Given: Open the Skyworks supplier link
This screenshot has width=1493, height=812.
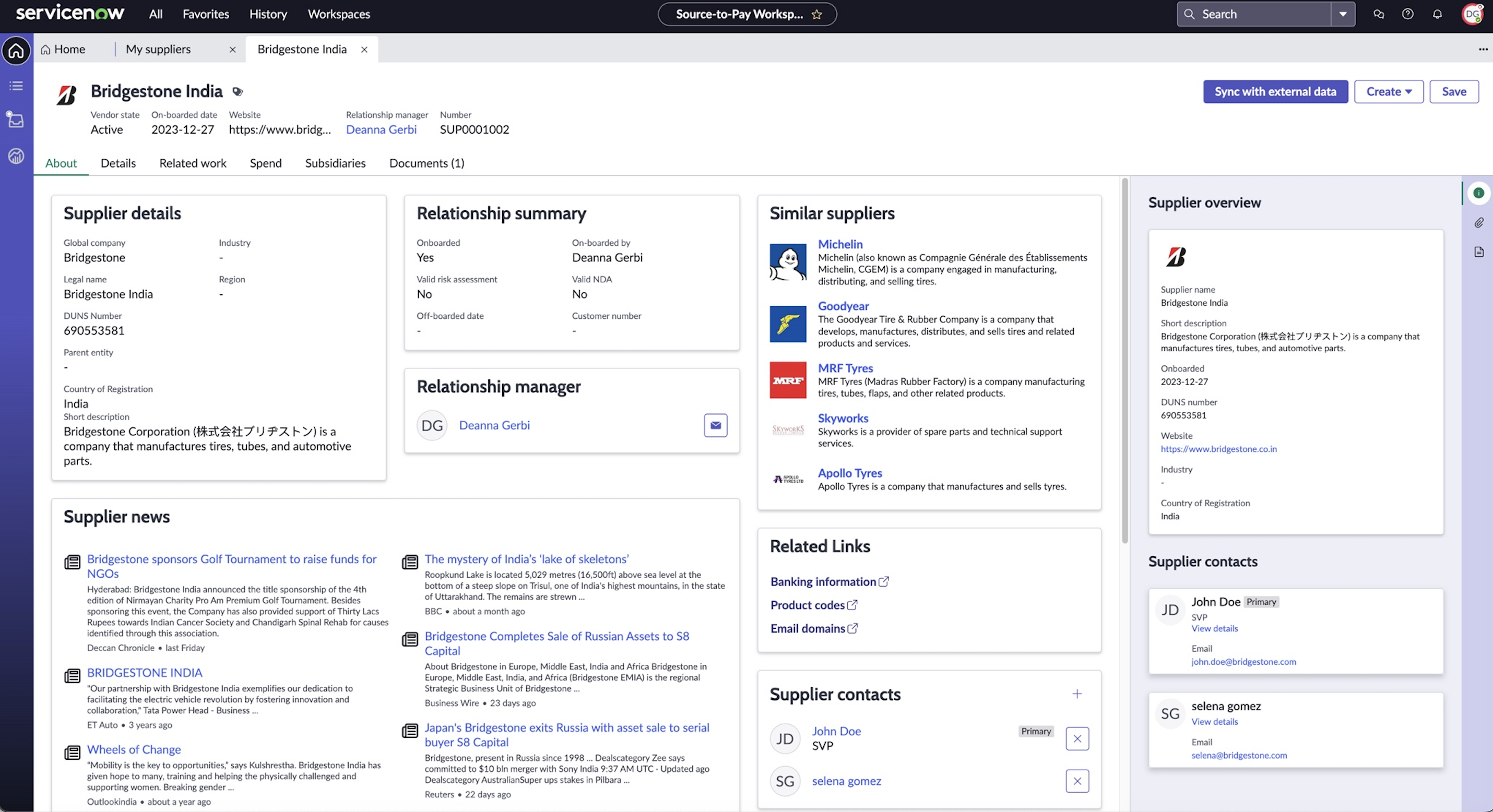Looking at the screenshot, I should pos(843,419).
